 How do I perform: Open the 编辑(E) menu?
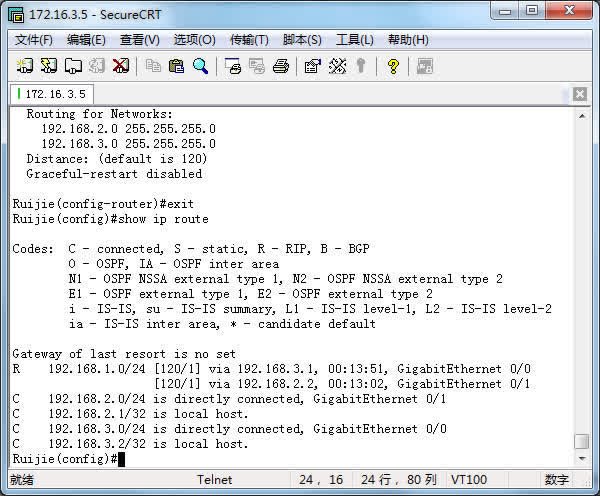(86, 40)
